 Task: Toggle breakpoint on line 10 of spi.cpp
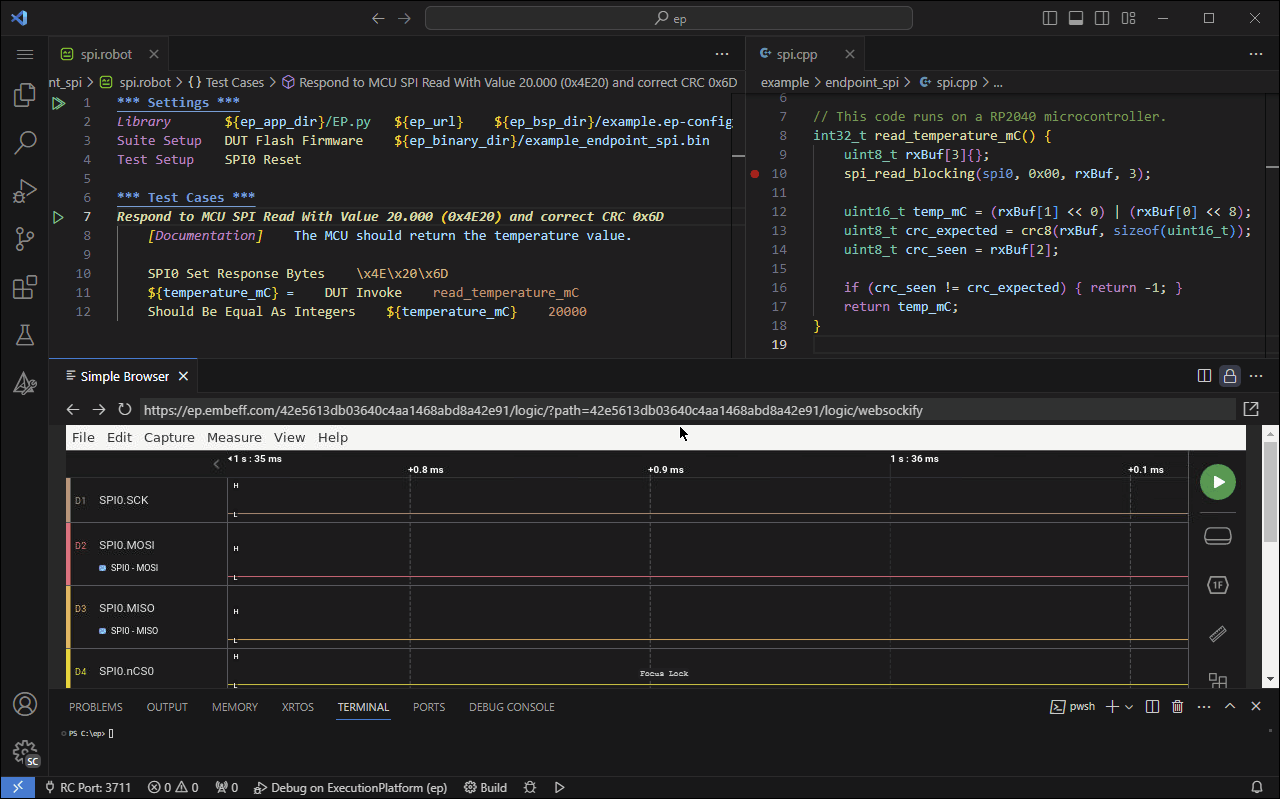755,174
